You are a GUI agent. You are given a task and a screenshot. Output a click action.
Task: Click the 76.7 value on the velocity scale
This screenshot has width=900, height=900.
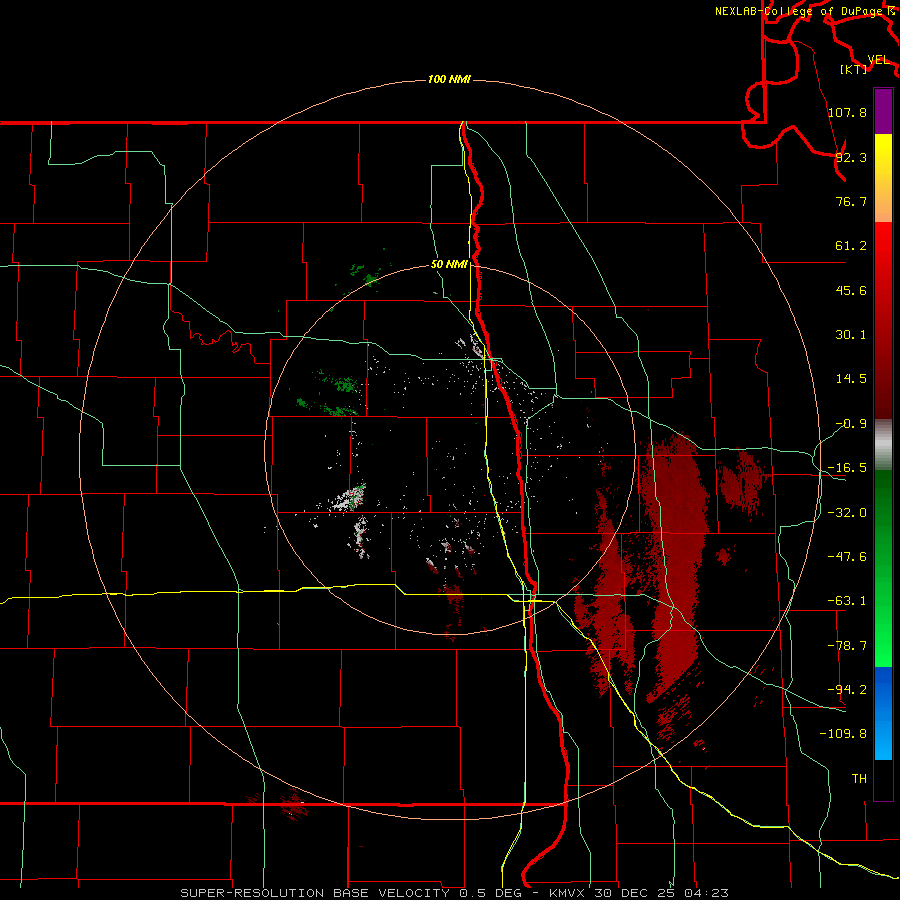pos(851,201)
